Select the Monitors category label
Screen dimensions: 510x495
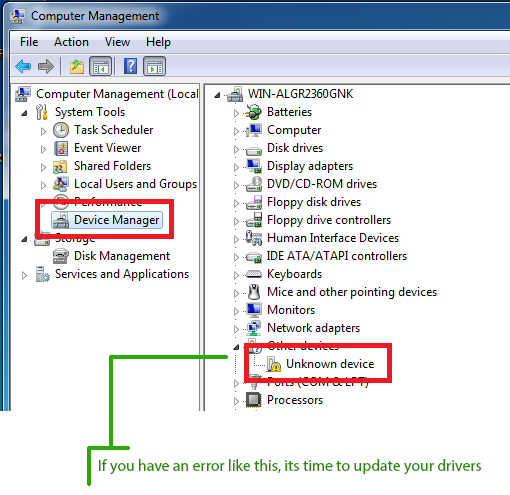[x=291, y=310]
